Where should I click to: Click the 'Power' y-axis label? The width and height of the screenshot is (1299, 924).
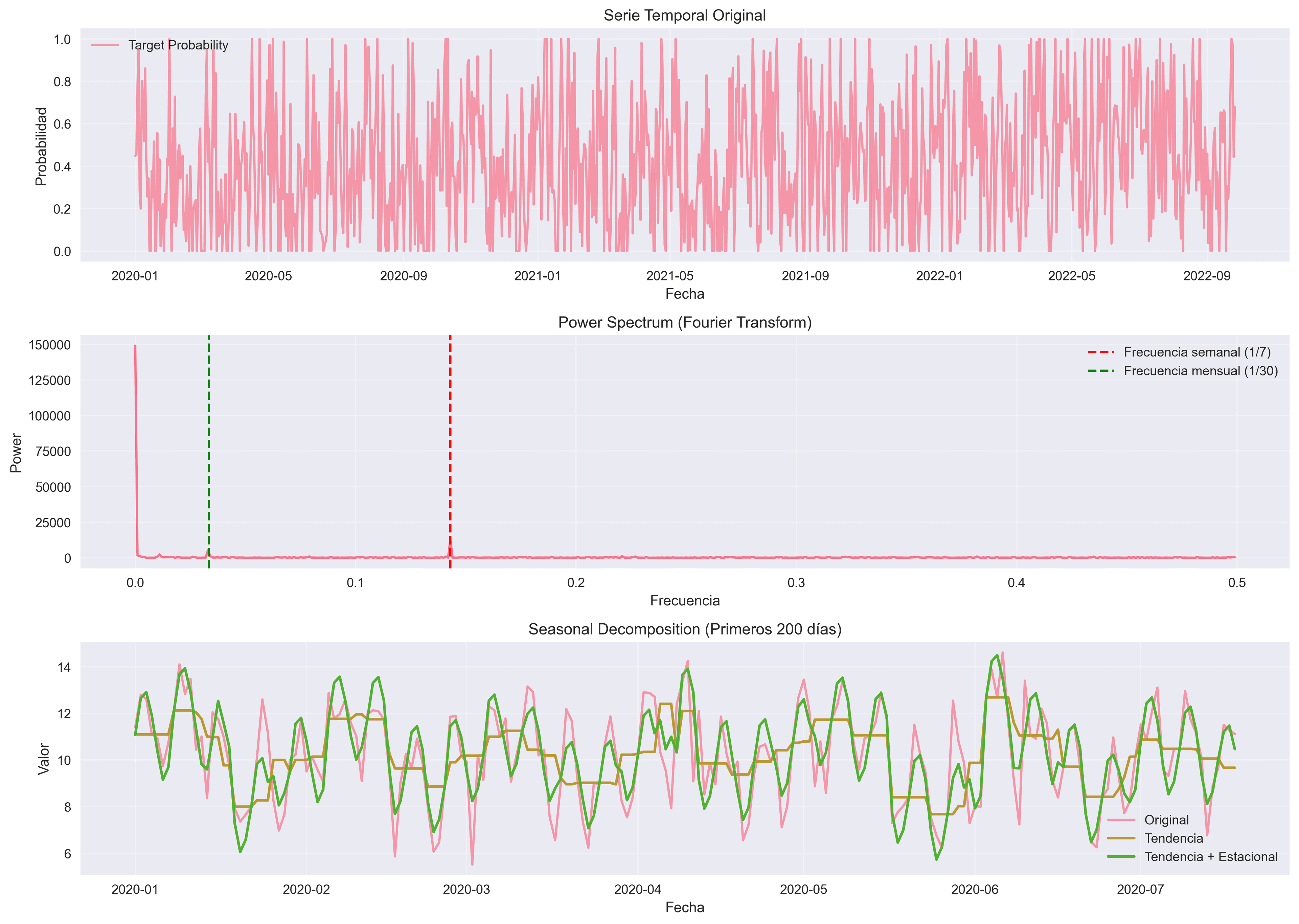click(x=16, y=453)
